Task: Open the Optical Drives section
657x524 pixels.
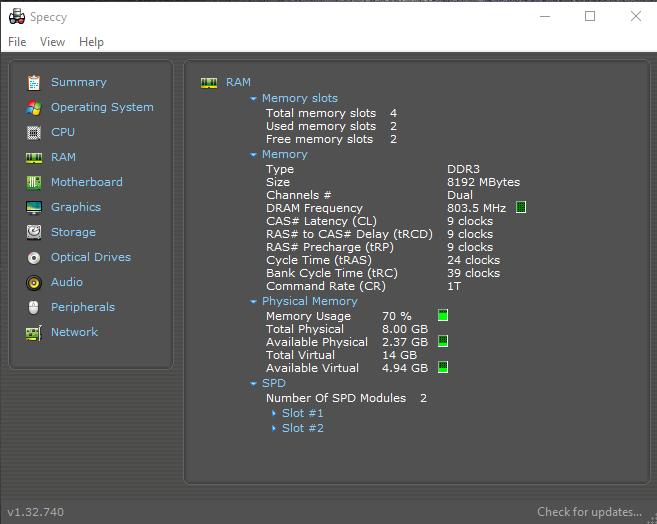Action: pos(91,257)
